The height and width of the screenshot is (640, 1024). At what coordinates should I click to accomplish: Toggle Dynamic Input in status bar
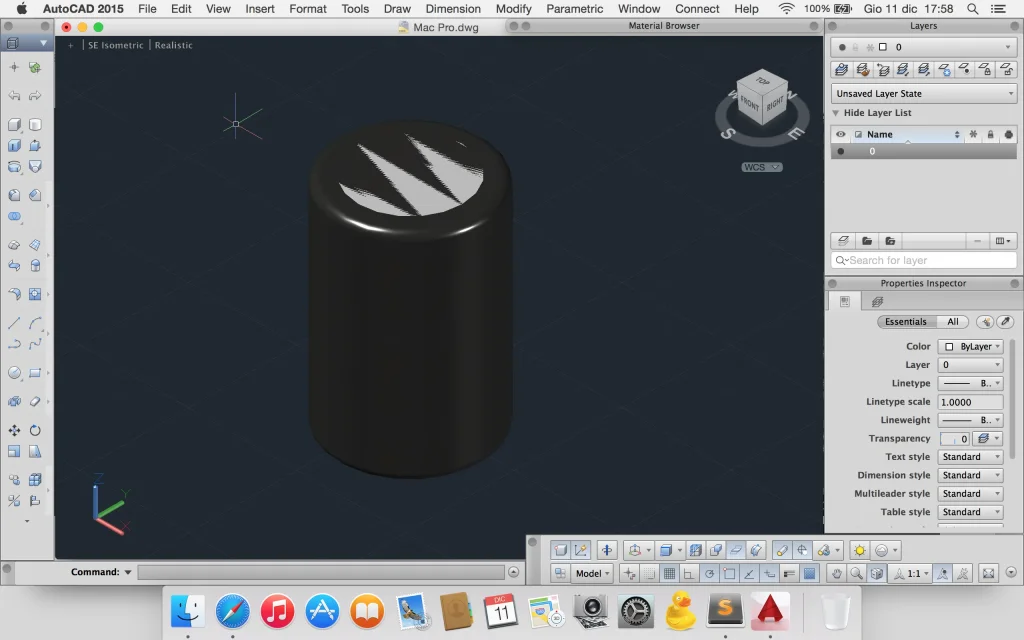click(769, 573)
